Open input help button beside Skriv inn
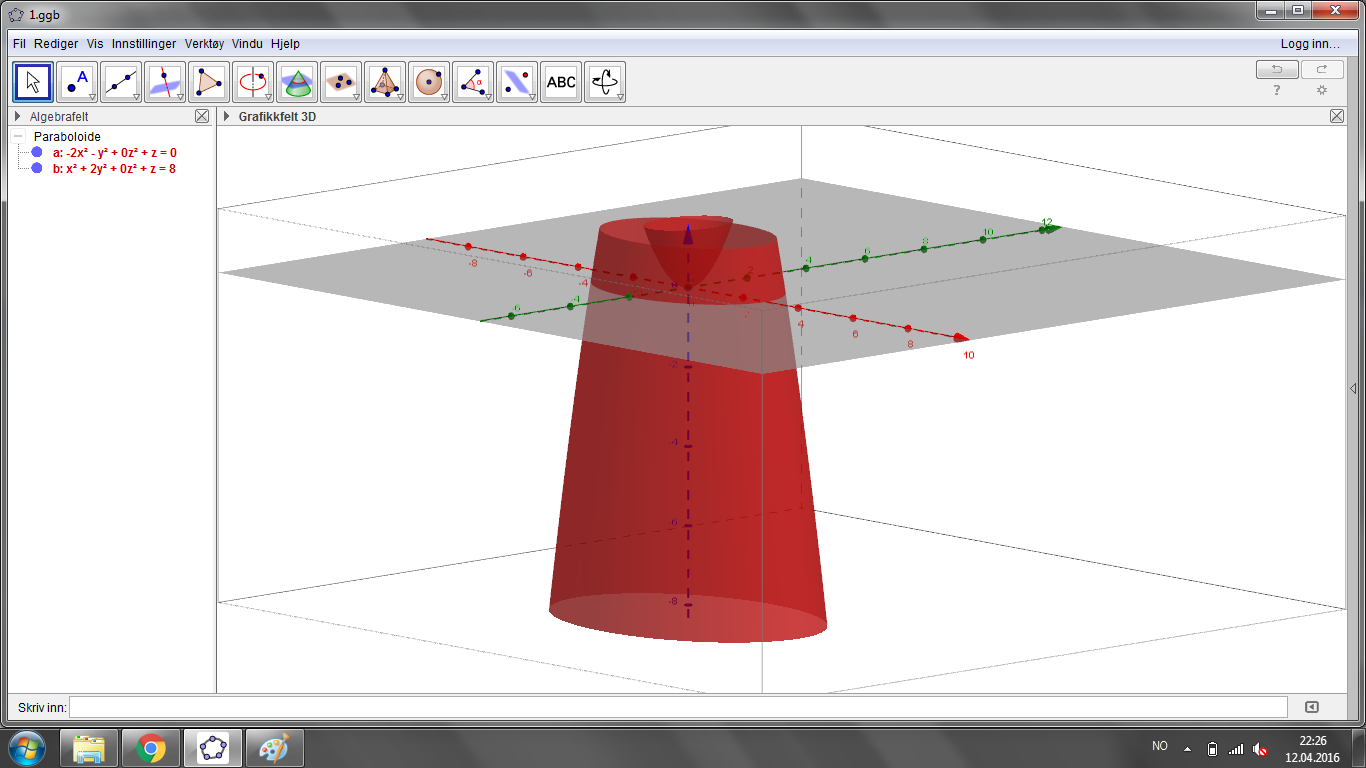Image resolution: width=1366 pixels, height=768 pixels. (x=1312, y=707)
